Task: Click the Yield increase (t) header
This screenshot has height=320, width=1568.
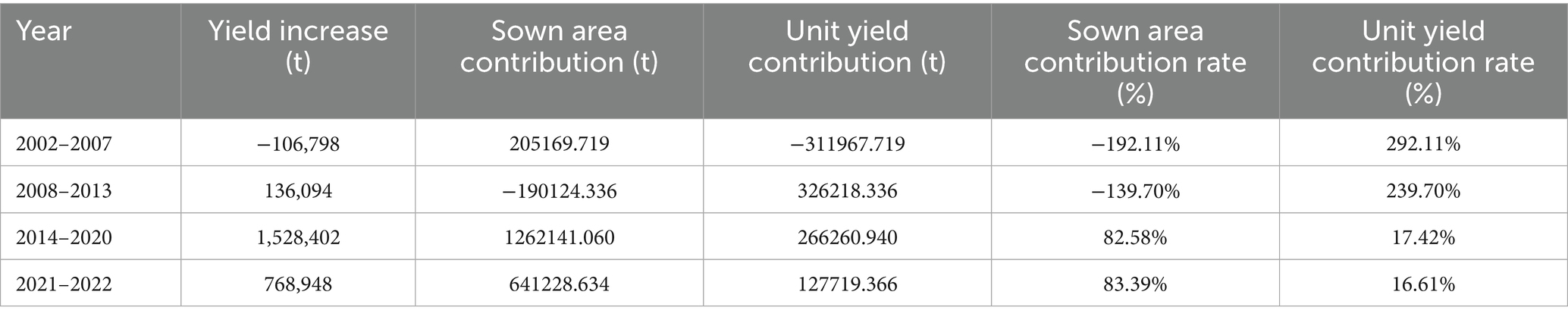Action: click(298, 46)
